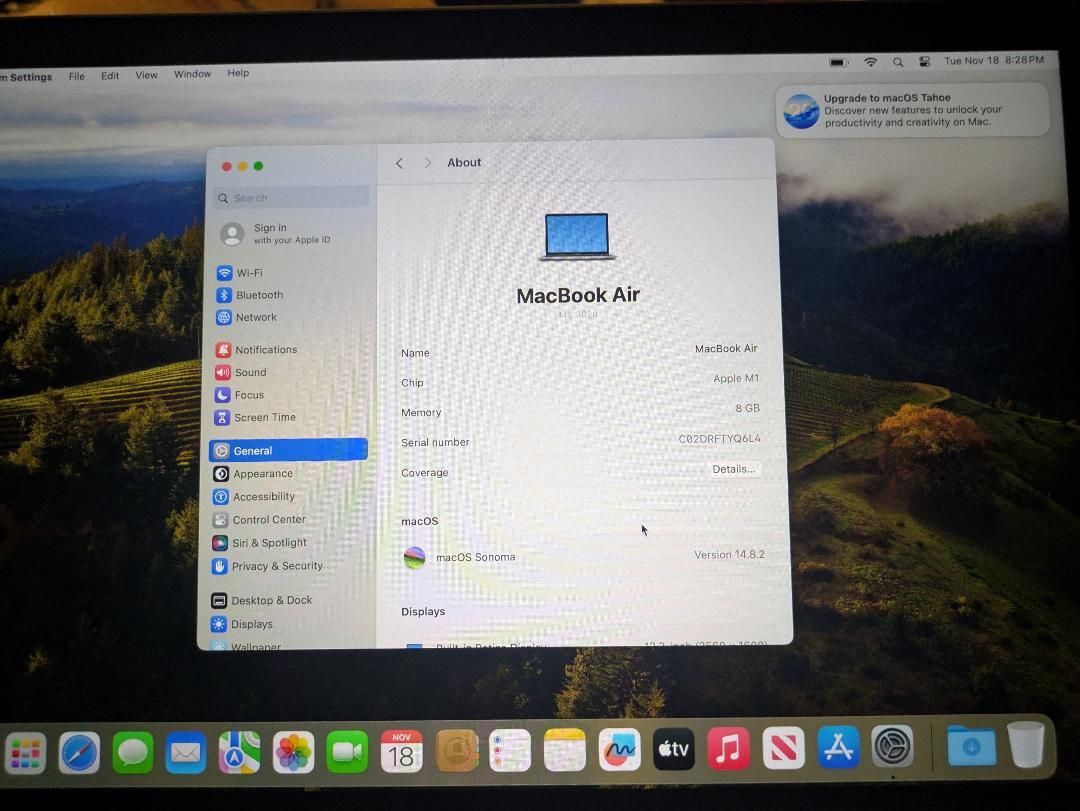This screenshot has height=811, width=1080.
Task: Open the App Store from the Dock
Action: point(838,747)
